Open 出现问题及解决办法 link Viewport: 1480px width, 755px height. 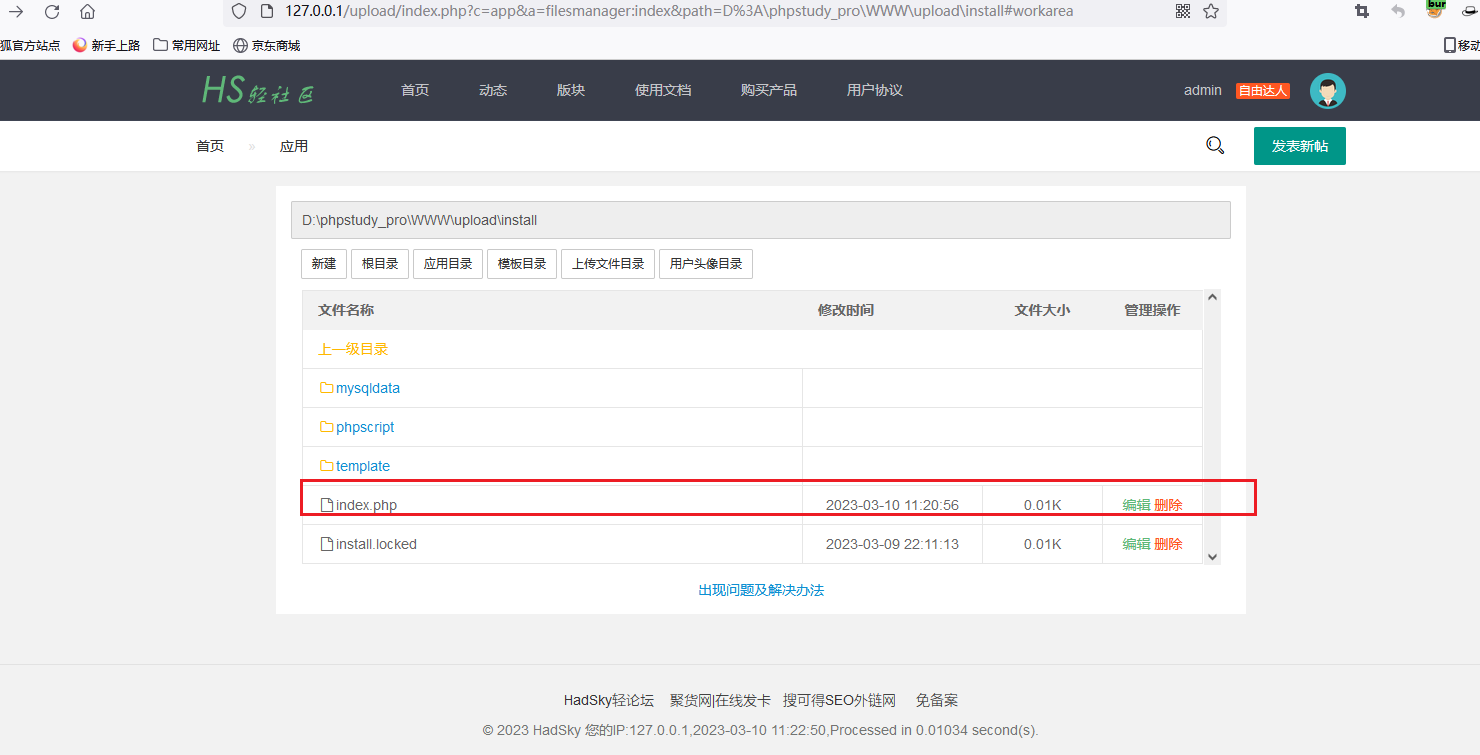tap(761, 590)
